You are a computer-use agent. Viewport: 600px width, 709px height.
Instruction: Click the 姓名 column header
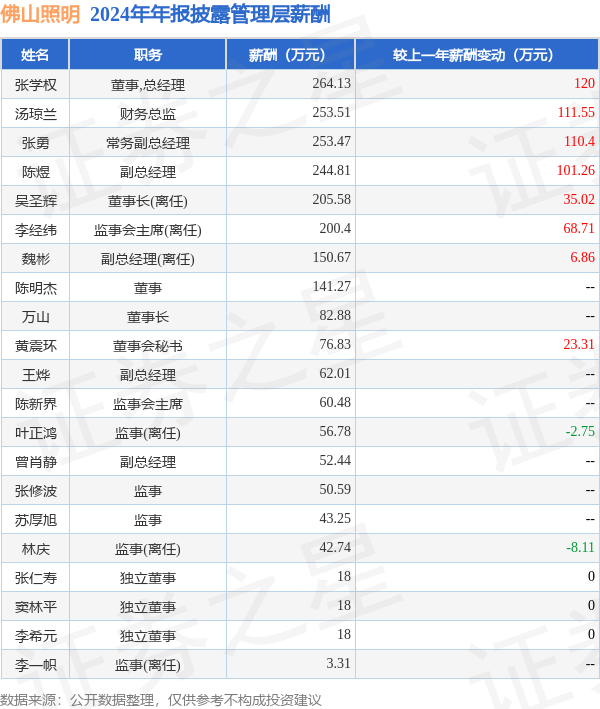coord(35,55)
